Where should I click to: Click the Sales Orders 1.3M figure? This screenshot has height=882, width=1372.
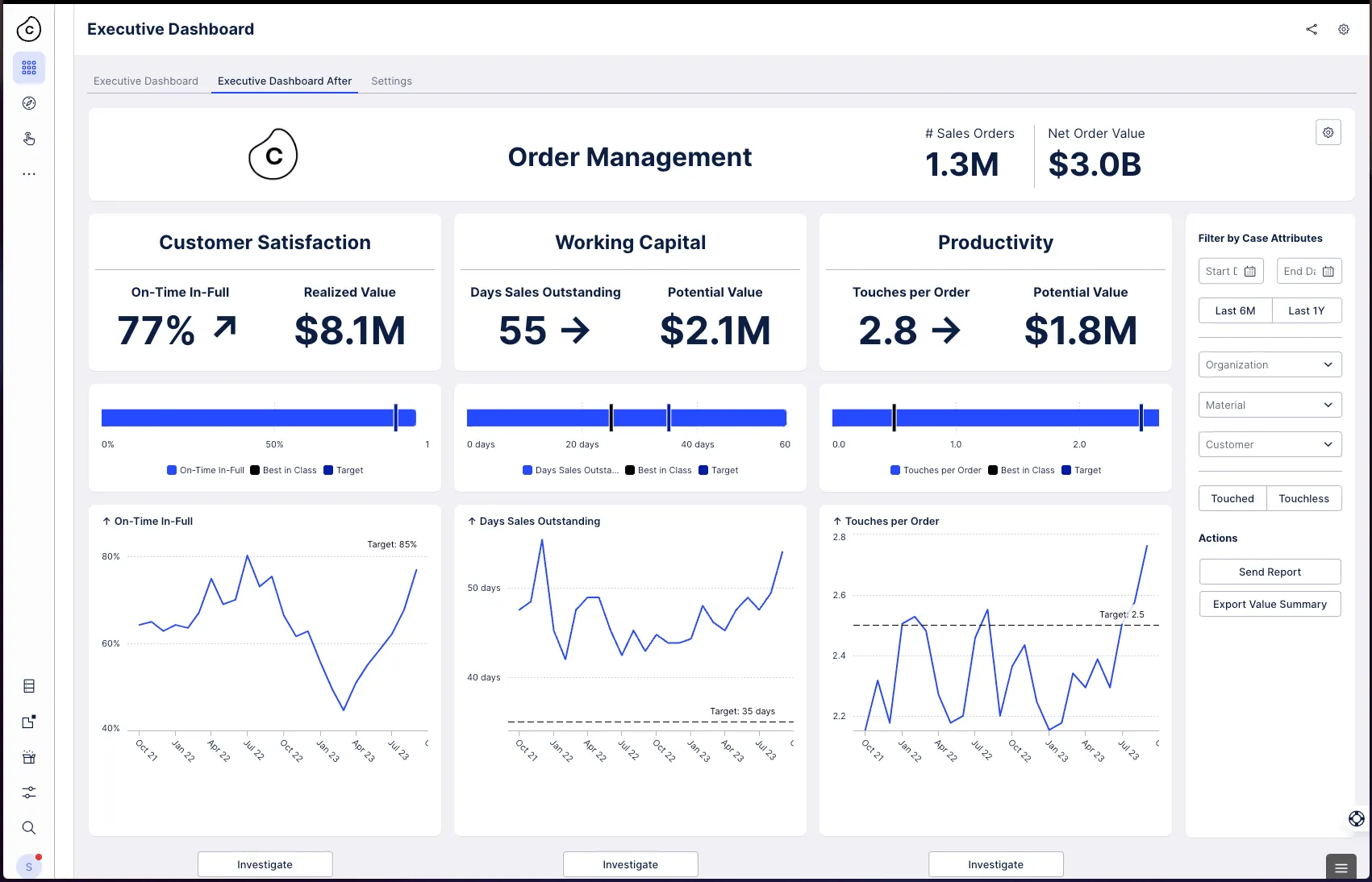[x=961, y=164]
